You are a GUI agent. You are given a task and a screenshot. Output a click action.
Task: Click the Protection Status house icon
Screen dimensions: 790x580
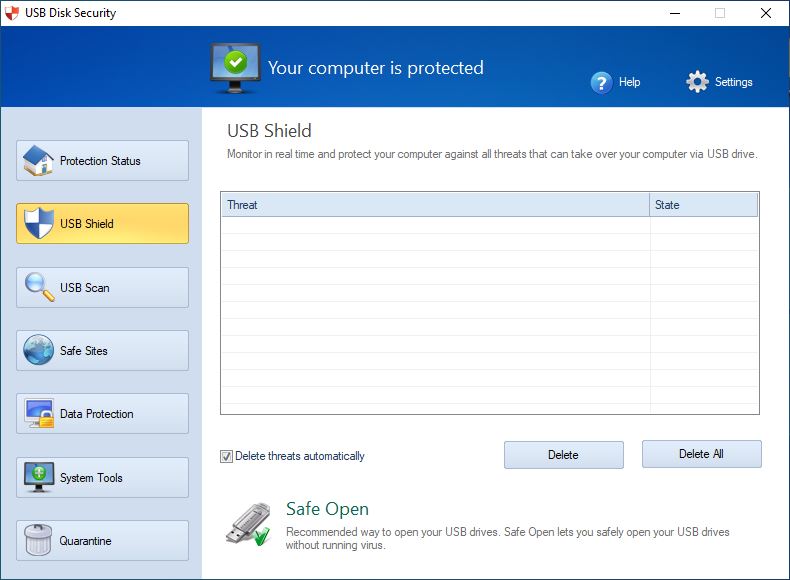tap(38, 161)
